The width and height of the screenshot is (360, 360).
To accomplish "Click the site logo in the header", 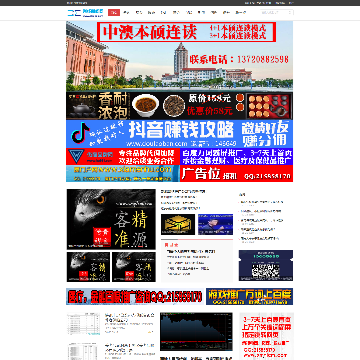I will (86, 13).
